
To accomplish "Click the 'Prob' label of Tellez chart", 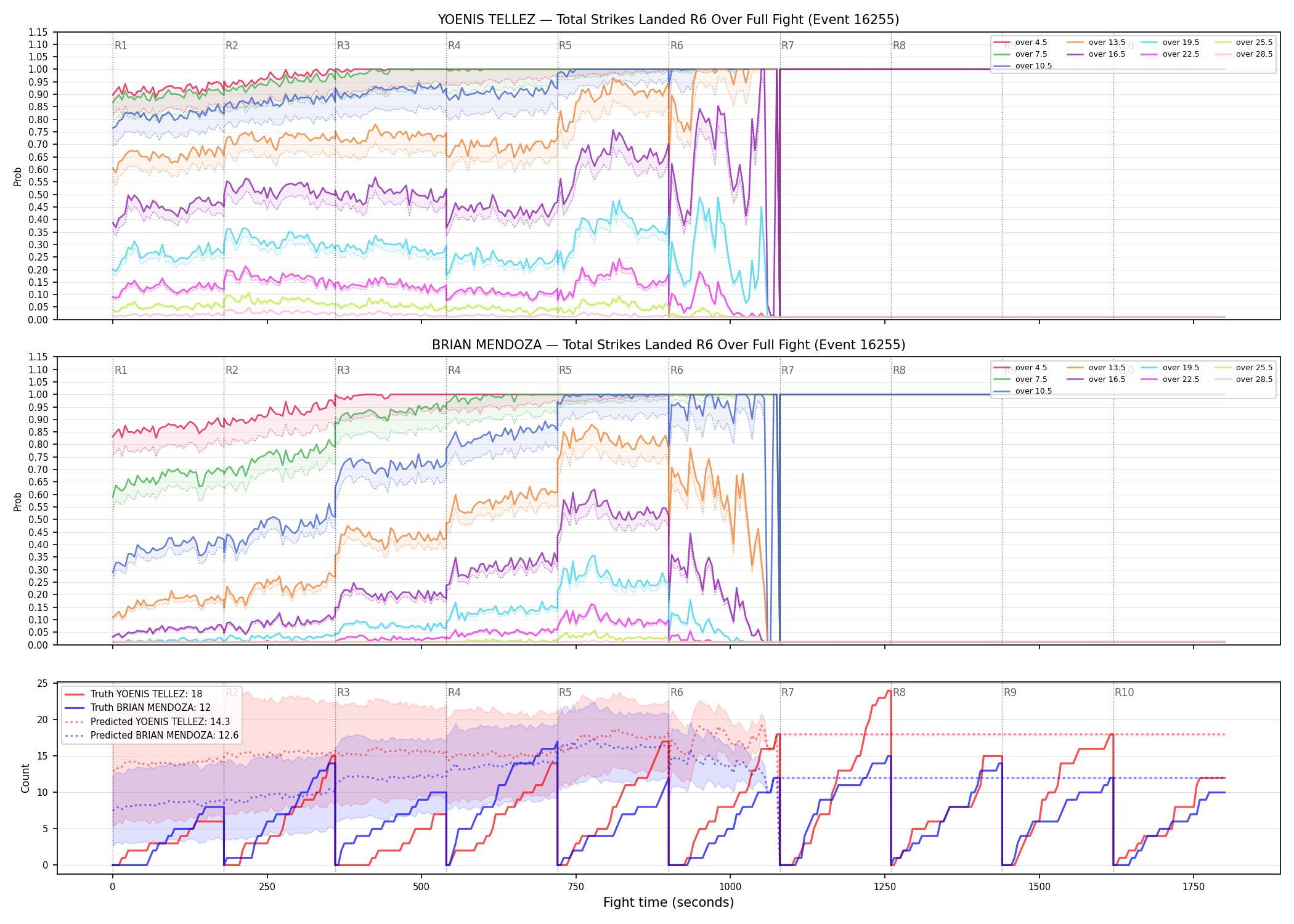I will click(18, 176).
